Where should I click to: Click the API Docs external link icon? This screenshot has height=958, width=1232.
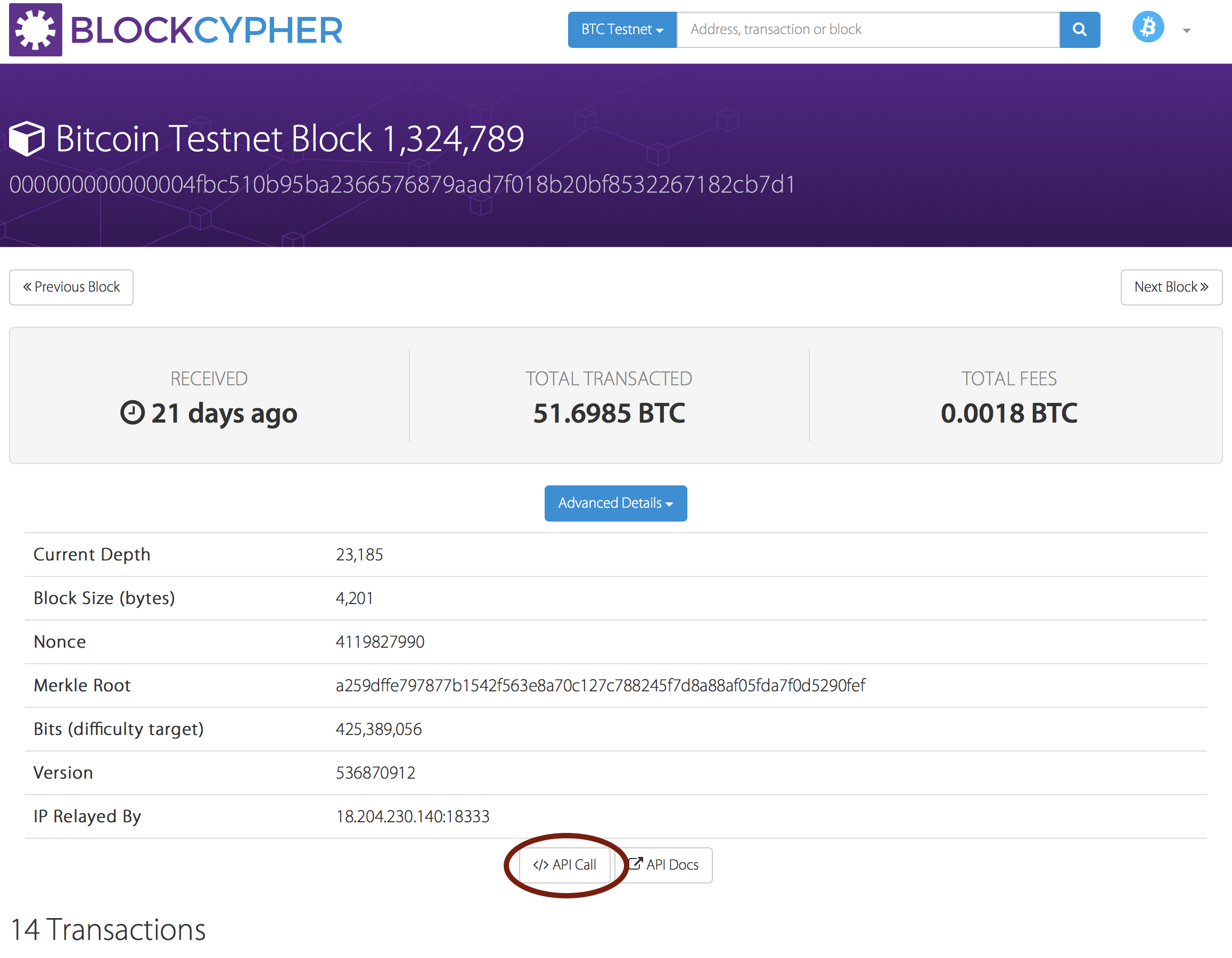(x=635, y=863)
